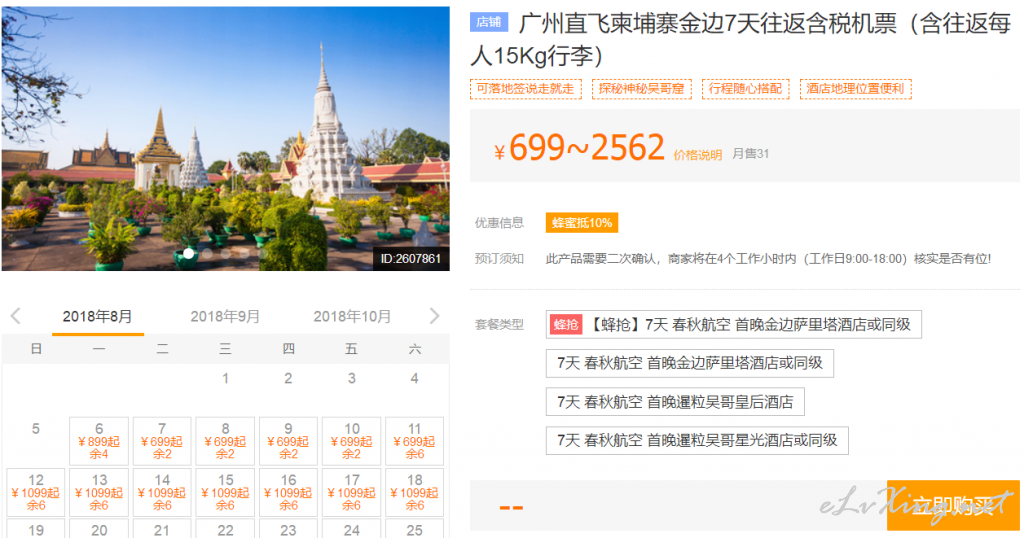The width and height of the screenshot is (1024, 538).
Task: Select 7天 春秋航空 首晚金边萨里塔酒店或同级 package
Action: tap(690, 363)
